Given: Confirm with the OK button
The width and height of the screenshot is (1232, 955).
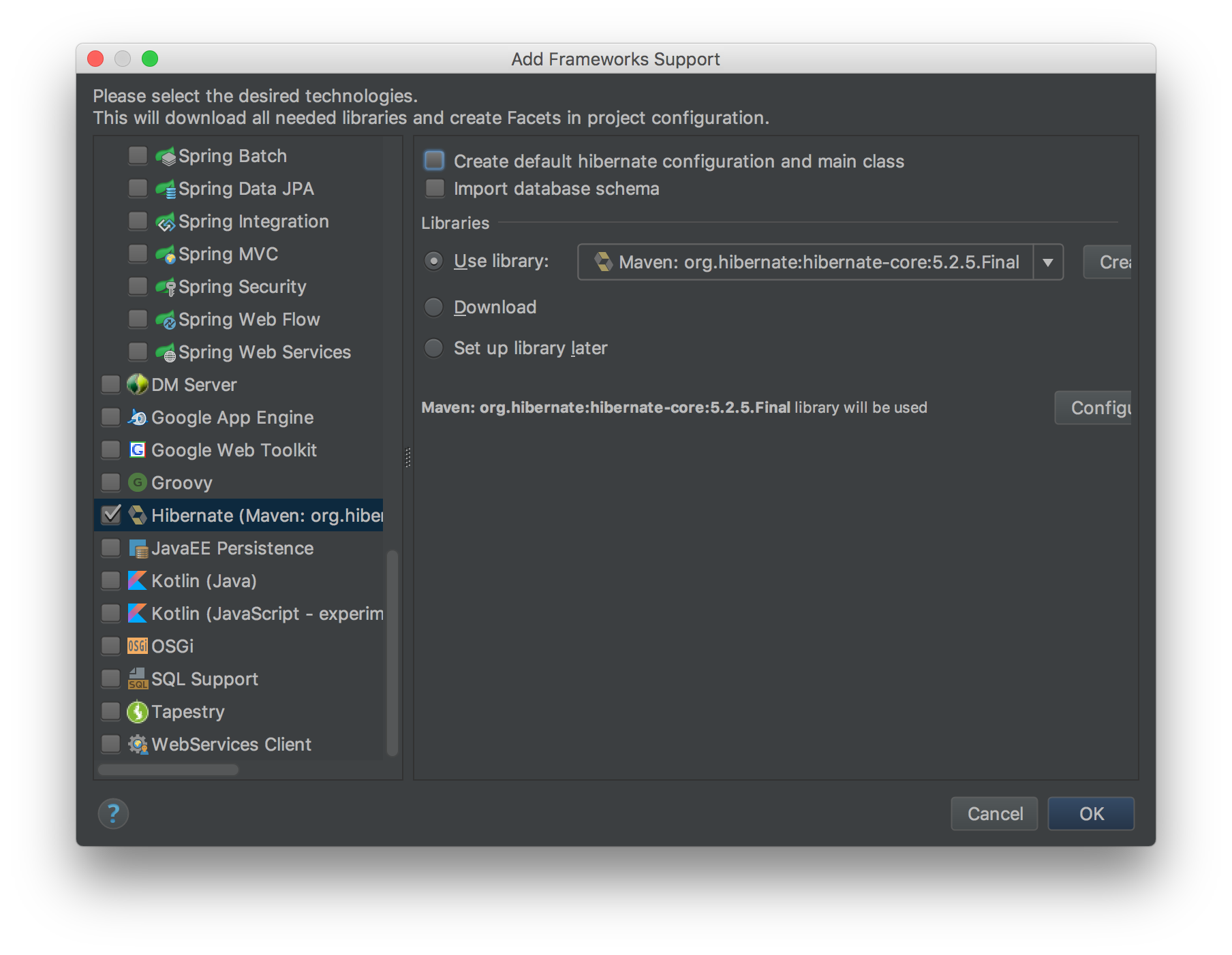Looking at the screenshot, I should pyautogui.click(x=1091, y=814).
